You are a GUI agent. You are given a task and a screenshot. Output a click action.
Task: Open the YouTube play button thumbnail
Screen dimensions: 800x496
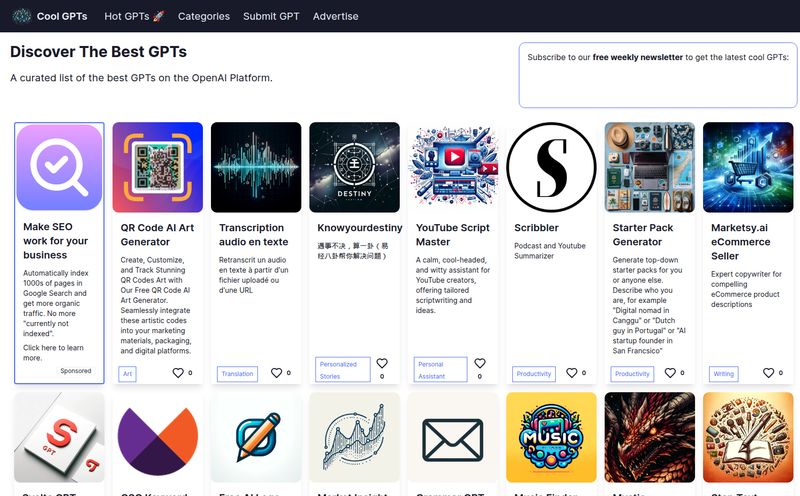pos(453,167)
